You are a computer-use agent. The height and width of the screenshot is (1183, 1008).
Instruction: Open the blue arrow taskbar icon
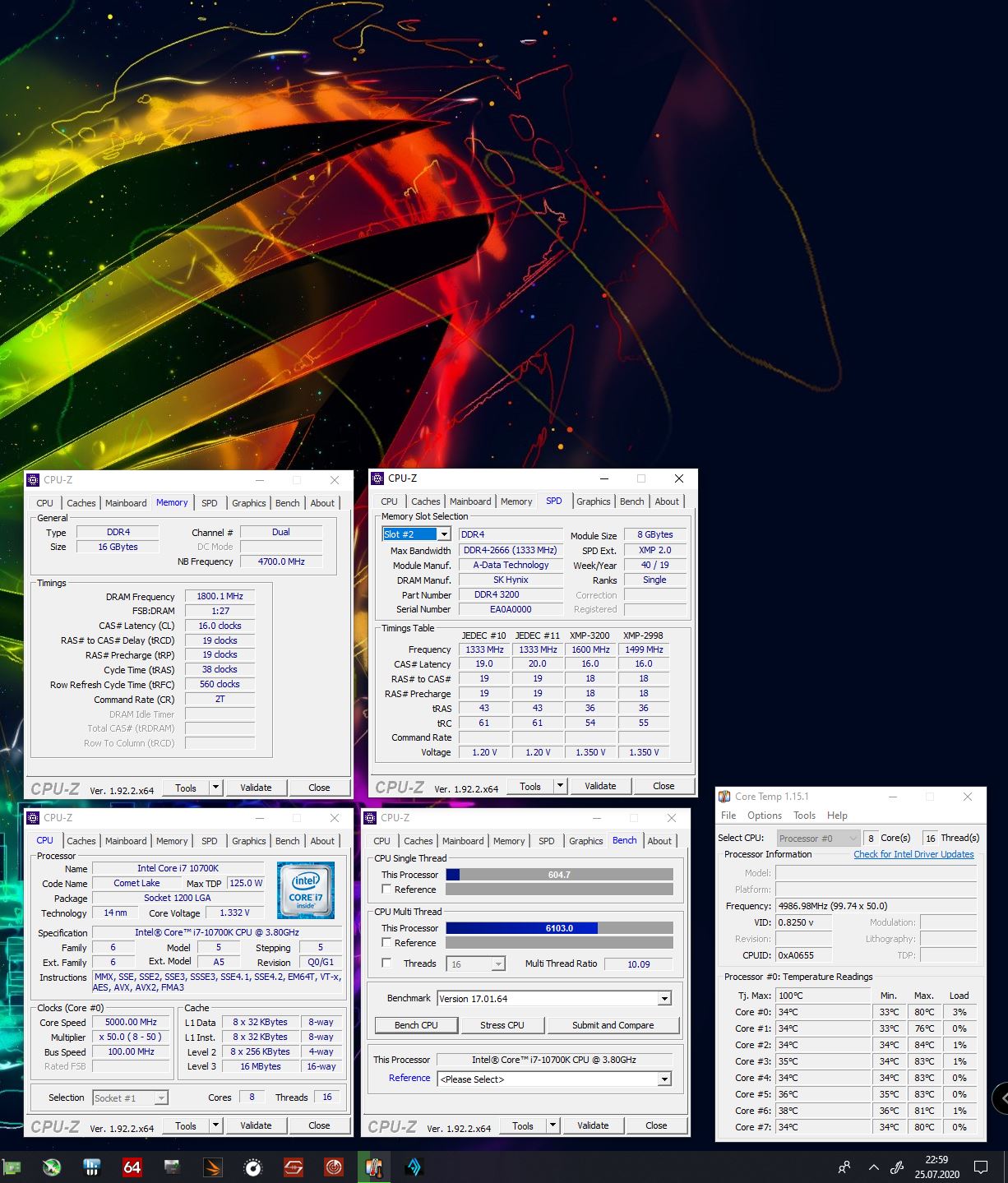[414, 1167]
